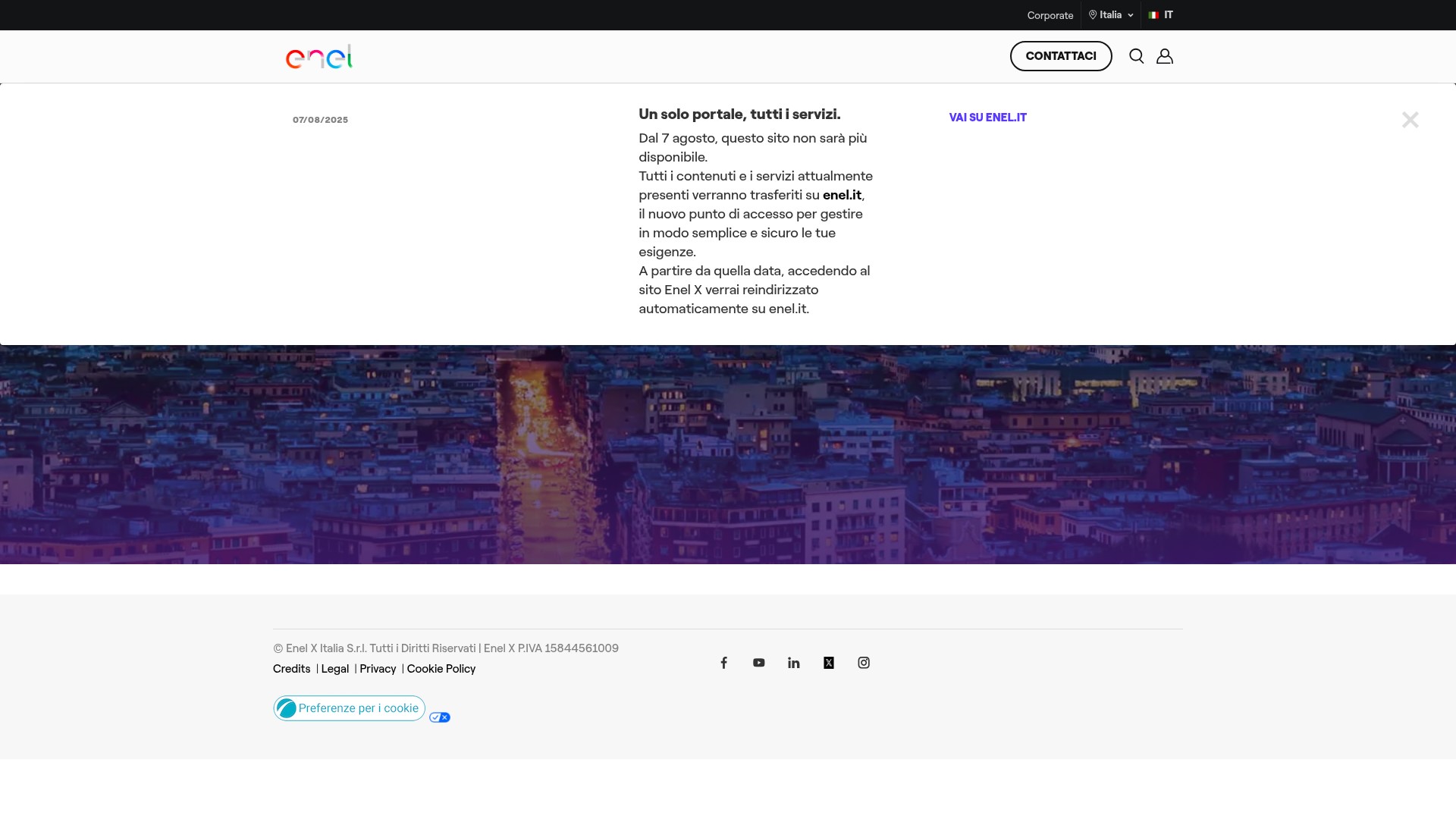Open the Legal footer link
The width and height of the screenshot is (1456, 819).
[x=334, y=669]
